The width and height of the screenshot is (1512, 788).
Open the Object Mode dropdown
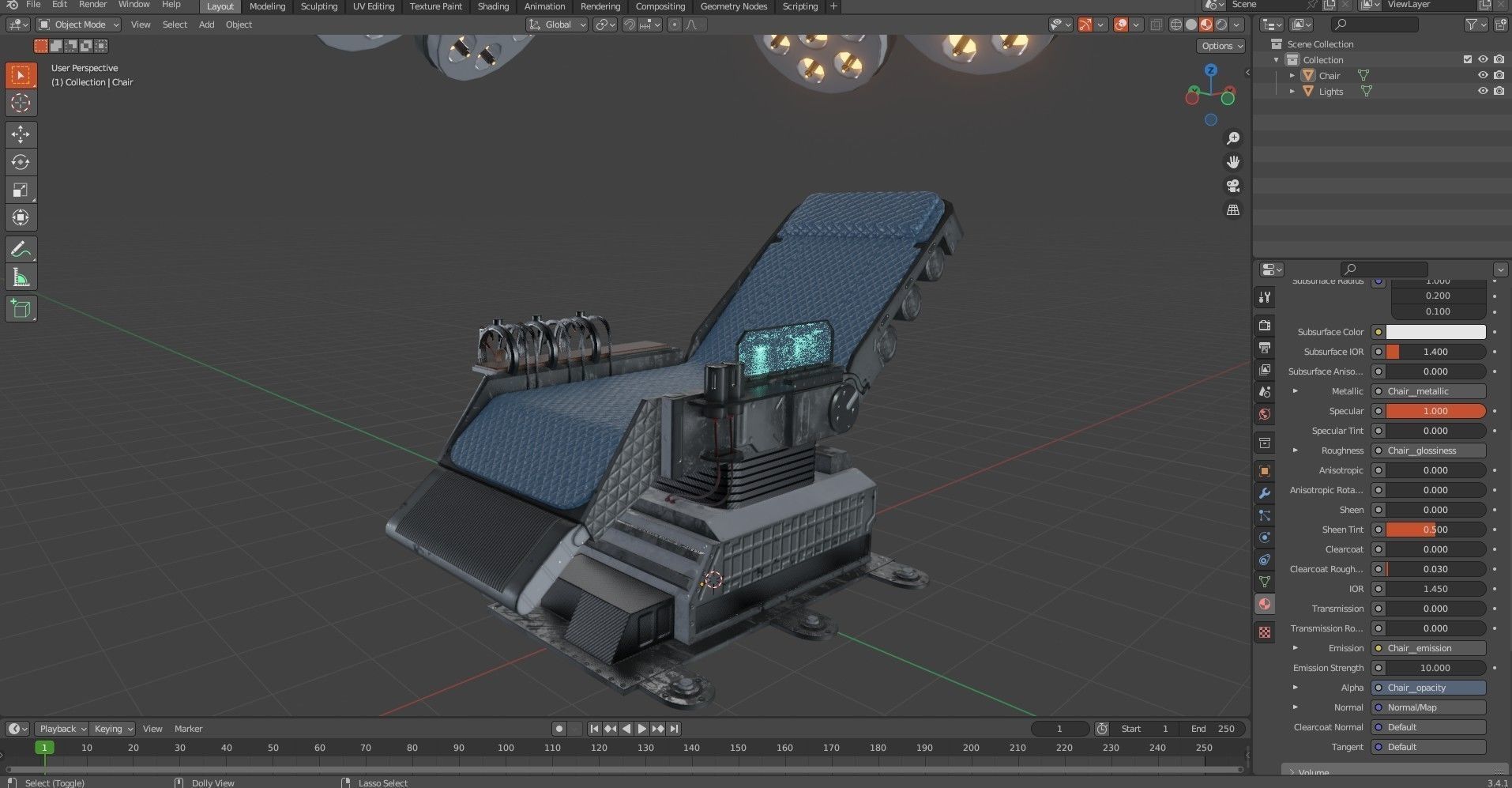tap(79, 25)
